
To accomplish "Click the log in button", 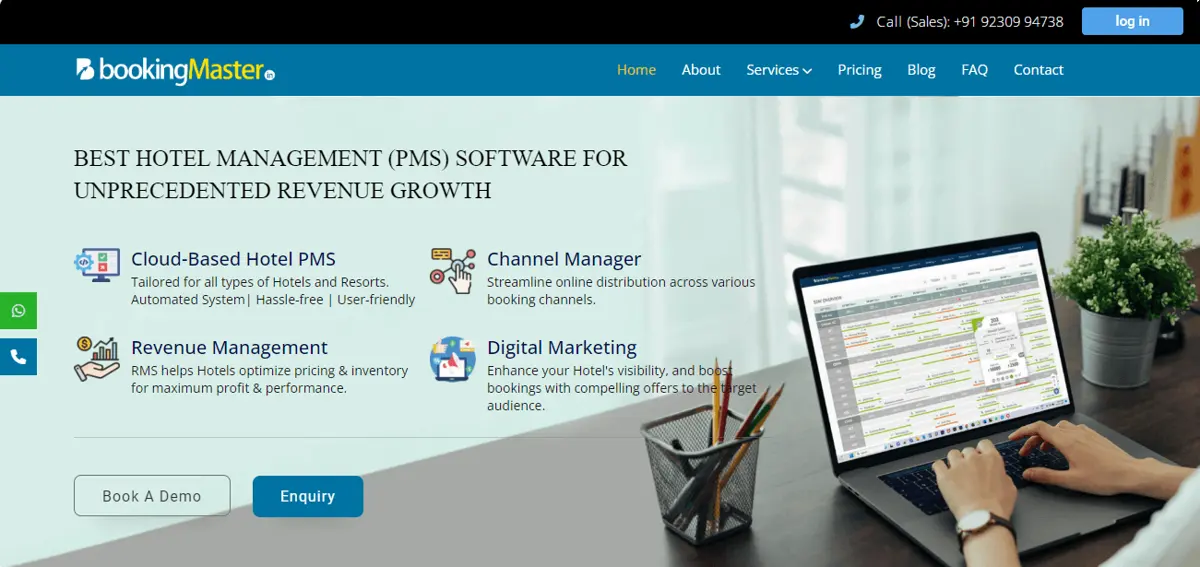I will (x=1132, y=21).
